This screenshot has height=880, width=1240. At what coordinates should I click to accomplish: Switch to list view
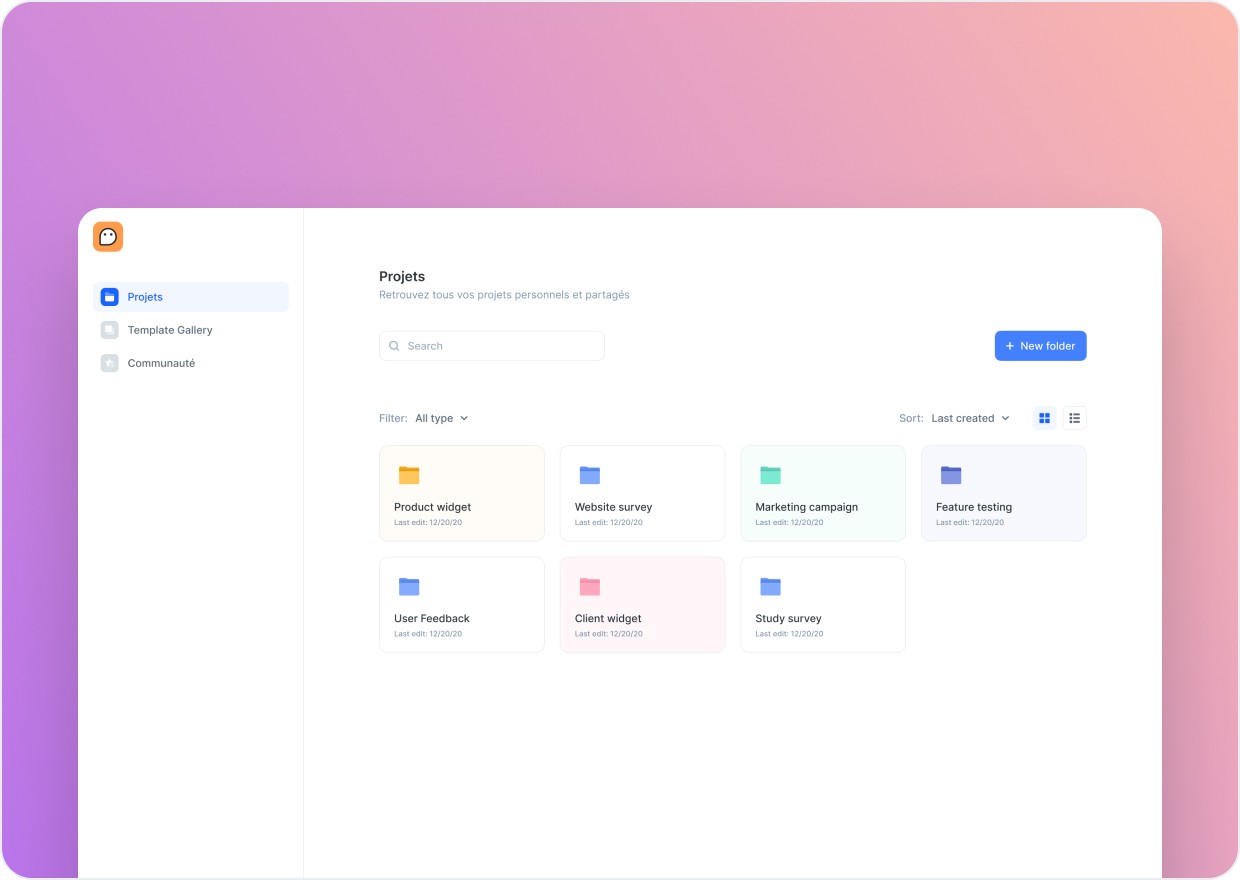(x=1075, y=418)
